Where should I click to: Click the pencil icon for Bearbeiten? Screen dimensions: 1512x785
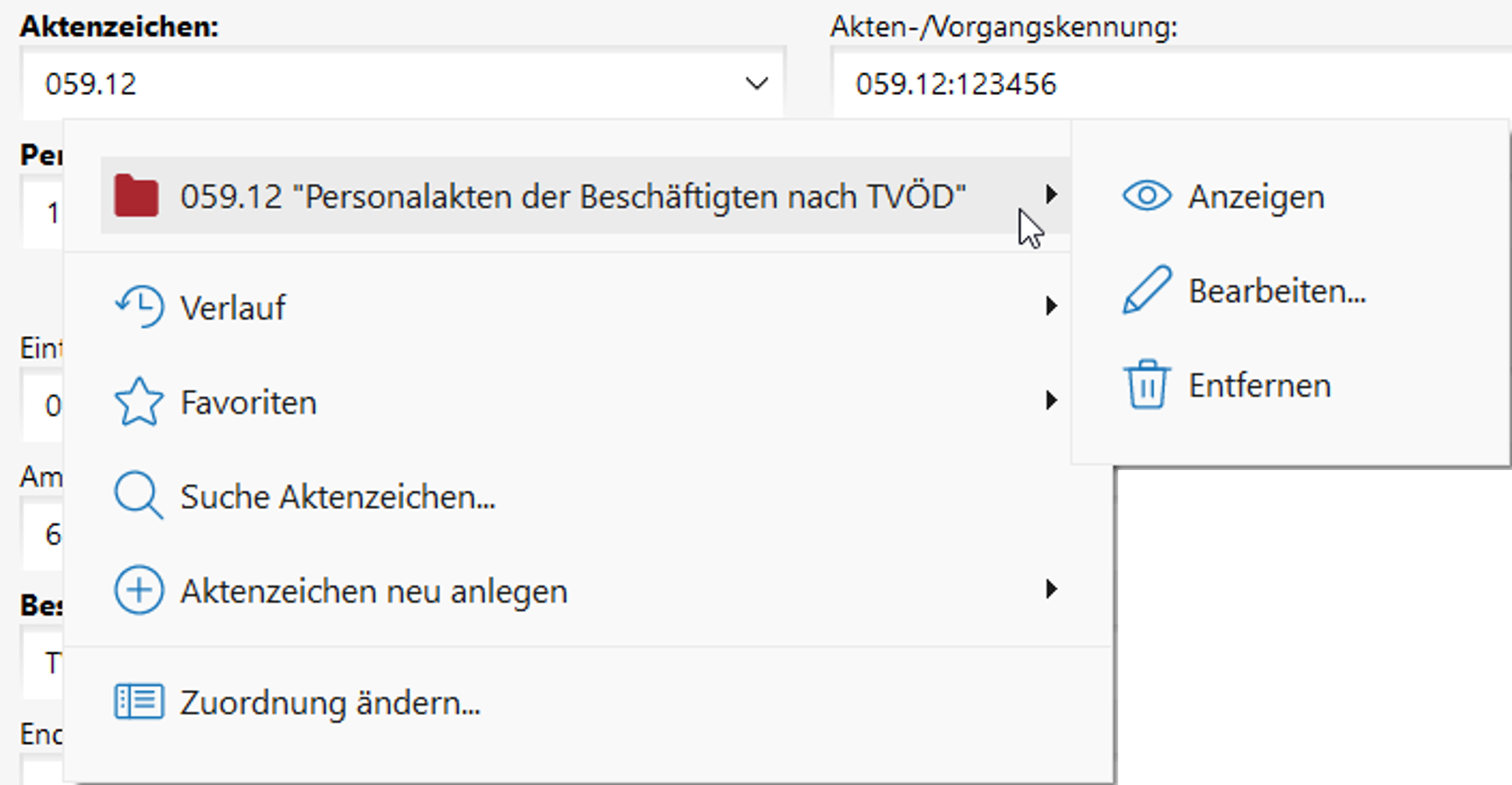(1146, 290)
